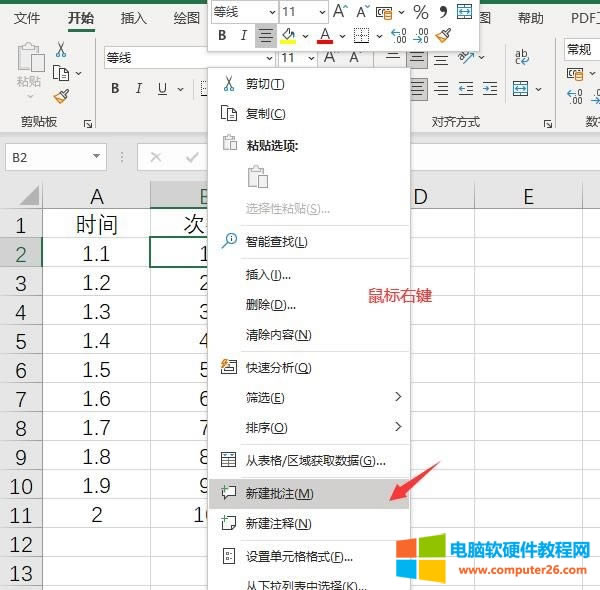Select cell A5 containing 1.4
The width and height of the screenshot is (600, 590).
(x=96, y=340)
